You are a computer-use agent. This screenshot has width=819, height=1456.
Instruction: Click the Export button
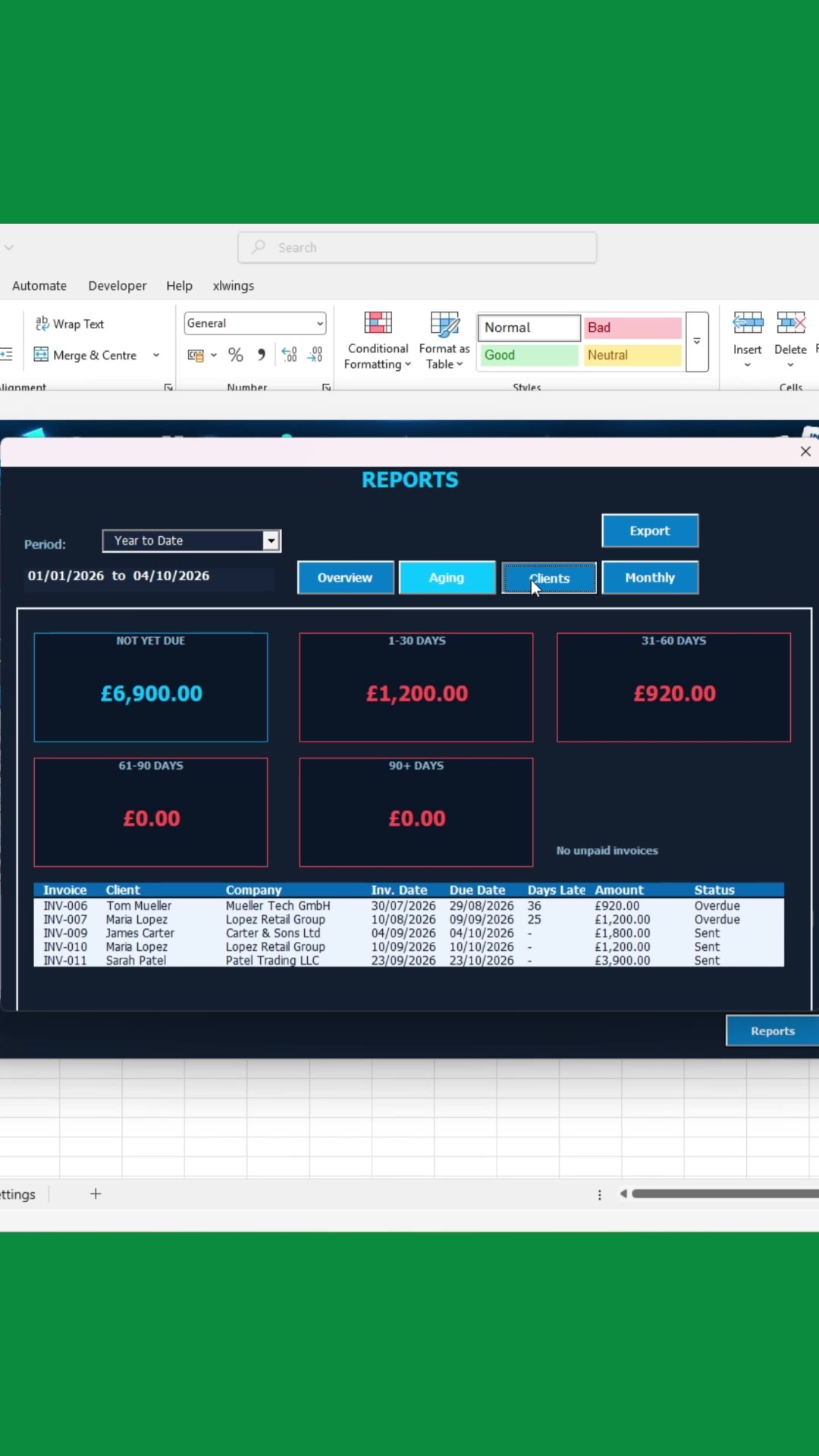650,531
